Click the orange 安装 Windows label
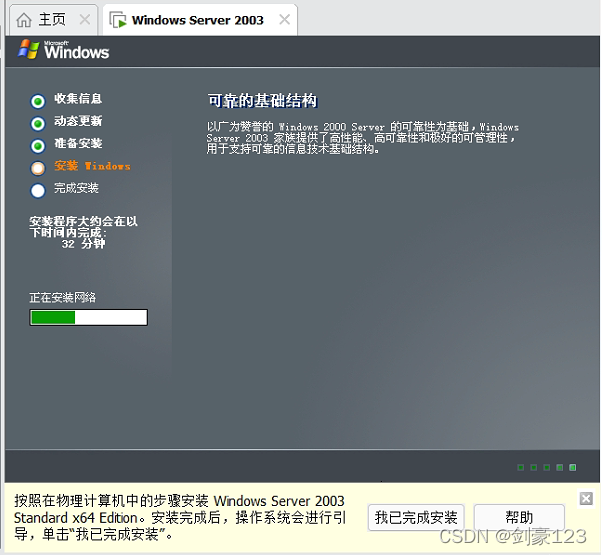The width and height of the screenshot is (602, 555). (92, 166)
